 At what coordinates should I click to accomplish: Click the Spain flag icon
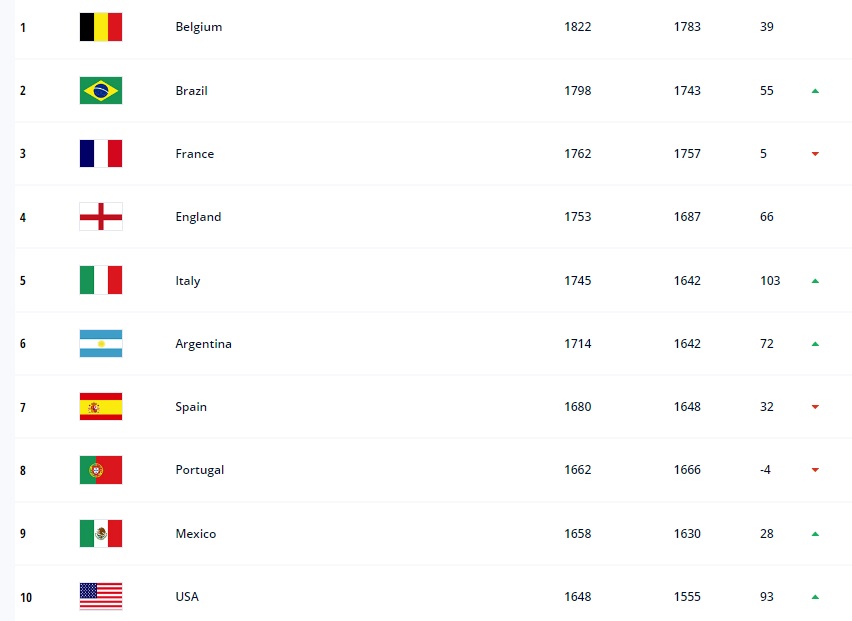point(101,407)
